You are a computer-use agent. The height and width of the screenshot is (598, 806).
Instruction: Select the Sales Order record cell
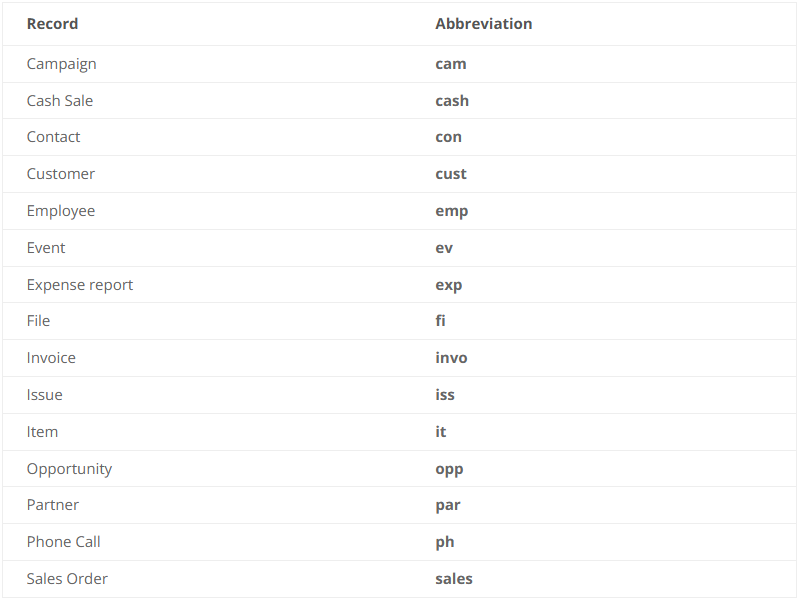click(67, 579)
